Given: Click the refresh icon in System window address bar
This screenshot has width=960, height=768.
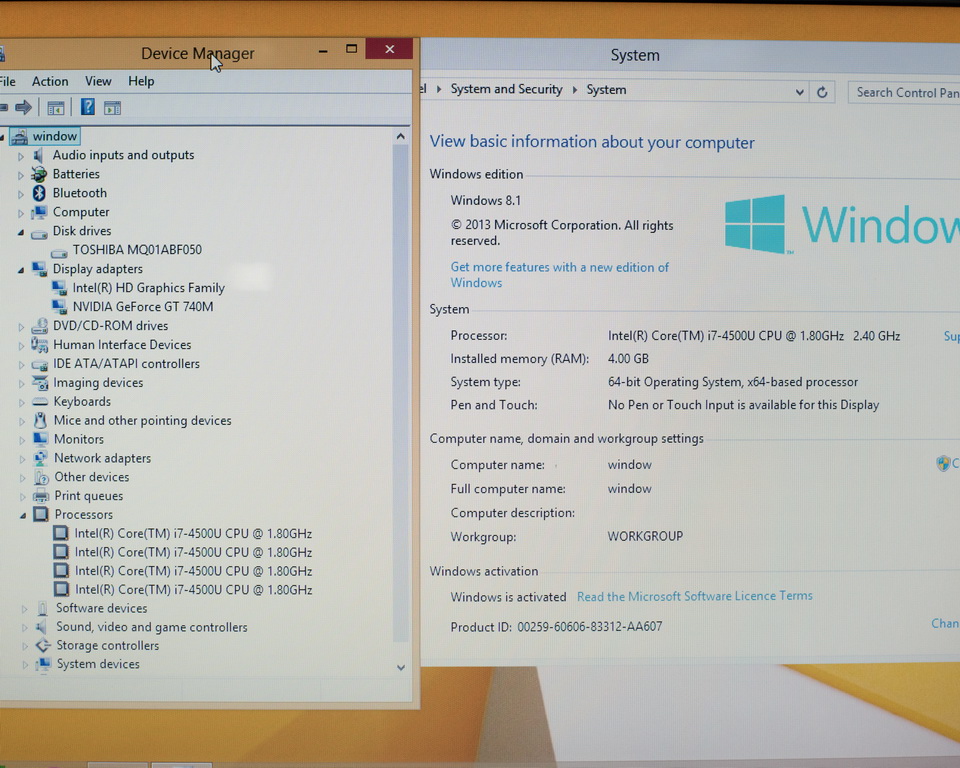Looking at the screenshot, I should tap(822, 92).
